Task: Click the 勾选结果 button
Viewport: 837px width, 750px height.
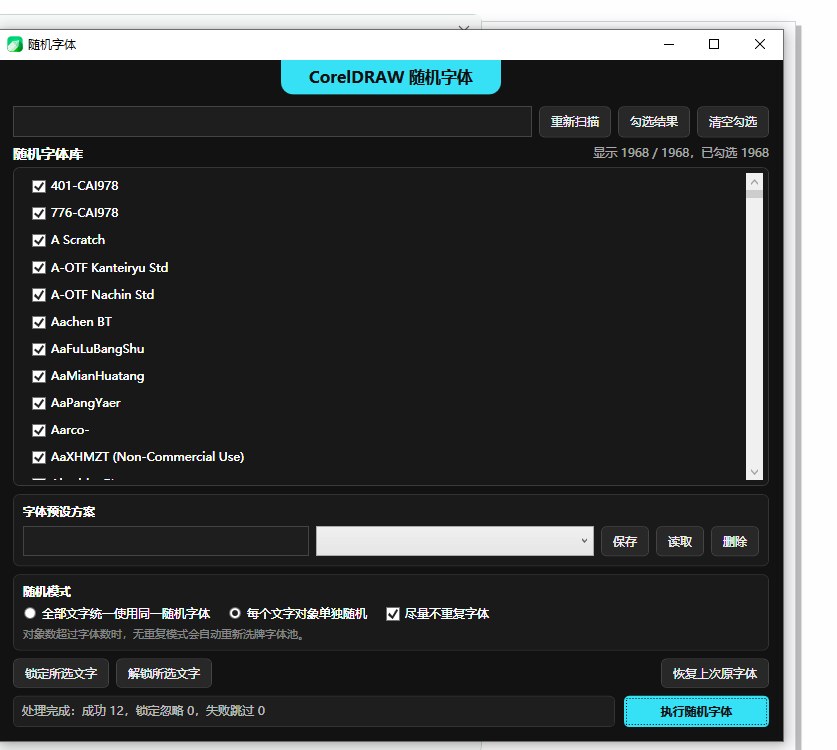Action: coord(654,122)
